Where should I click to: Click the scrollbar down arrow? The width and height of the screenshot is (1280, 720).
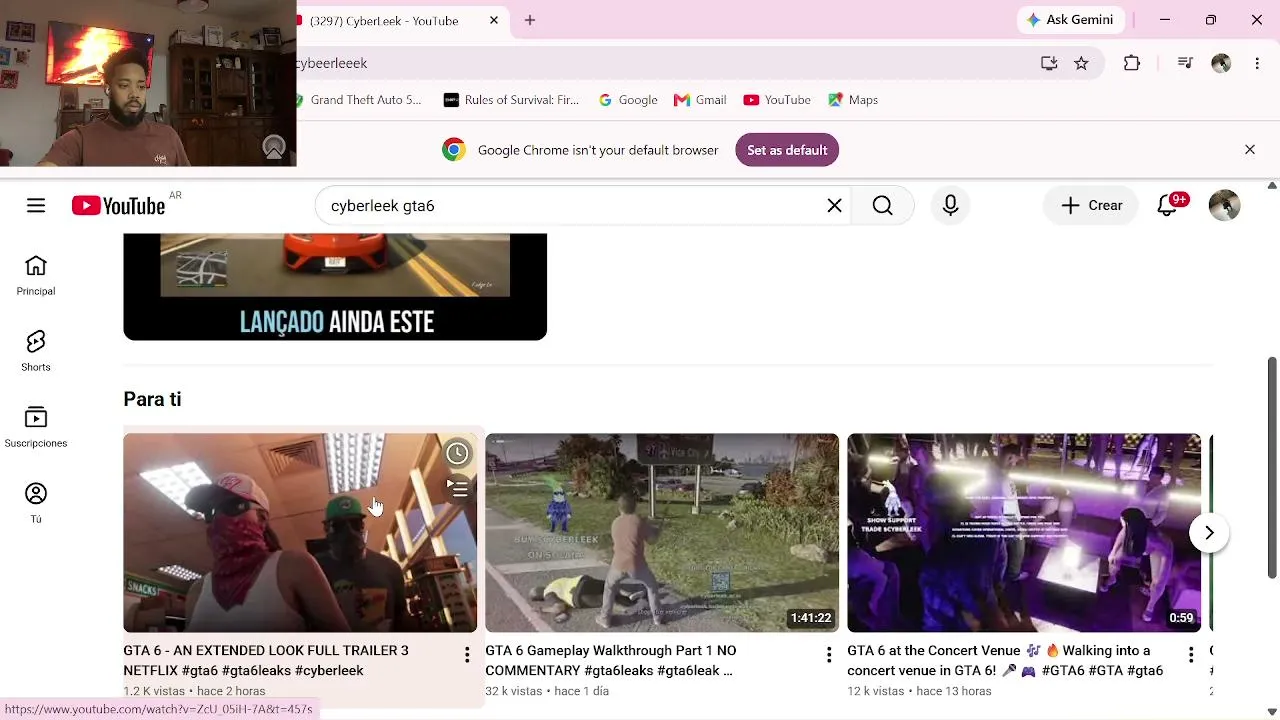point(1272,712)
